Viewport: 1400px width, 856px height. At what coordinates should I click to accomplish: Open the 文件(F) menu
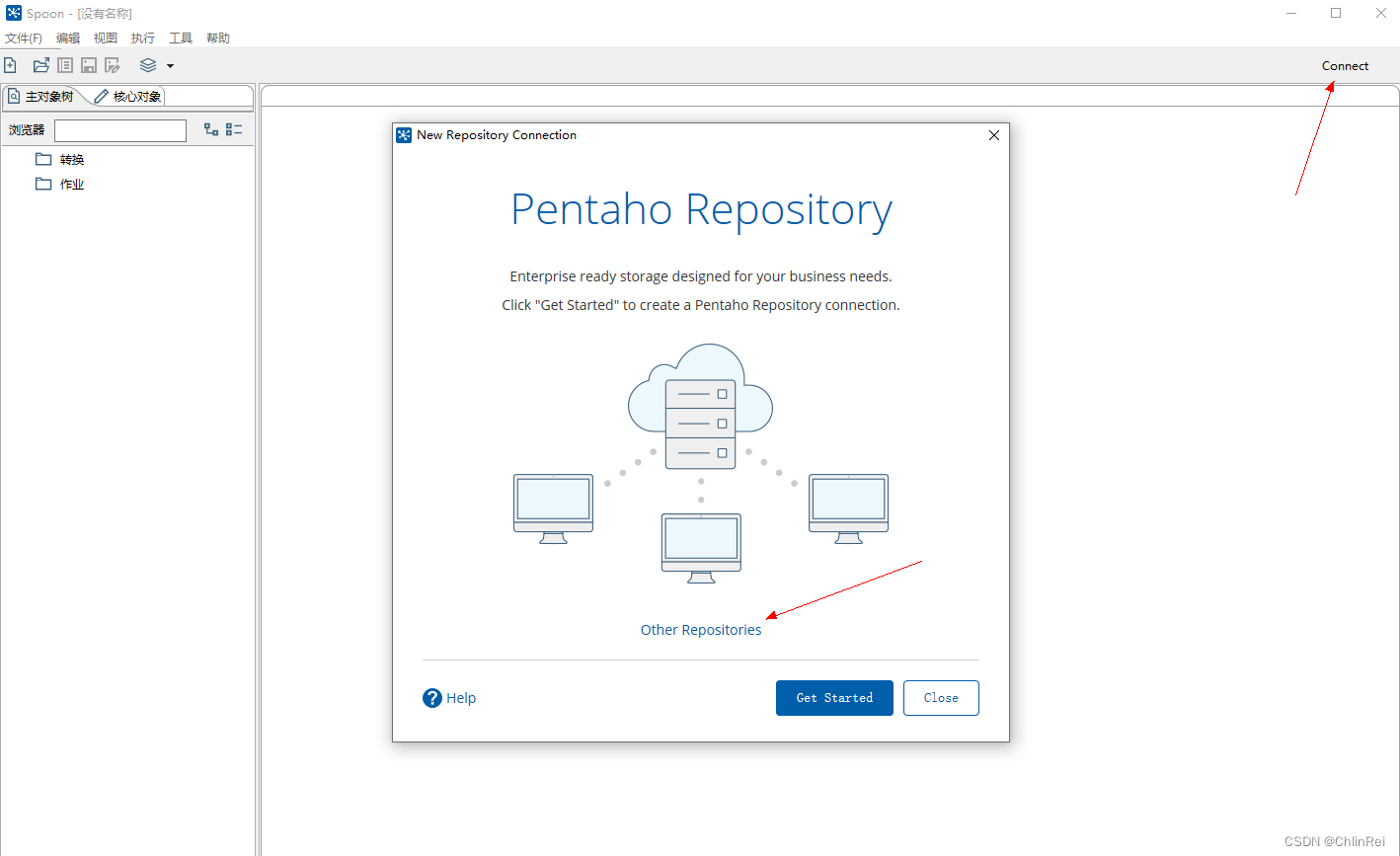point(24,39)
